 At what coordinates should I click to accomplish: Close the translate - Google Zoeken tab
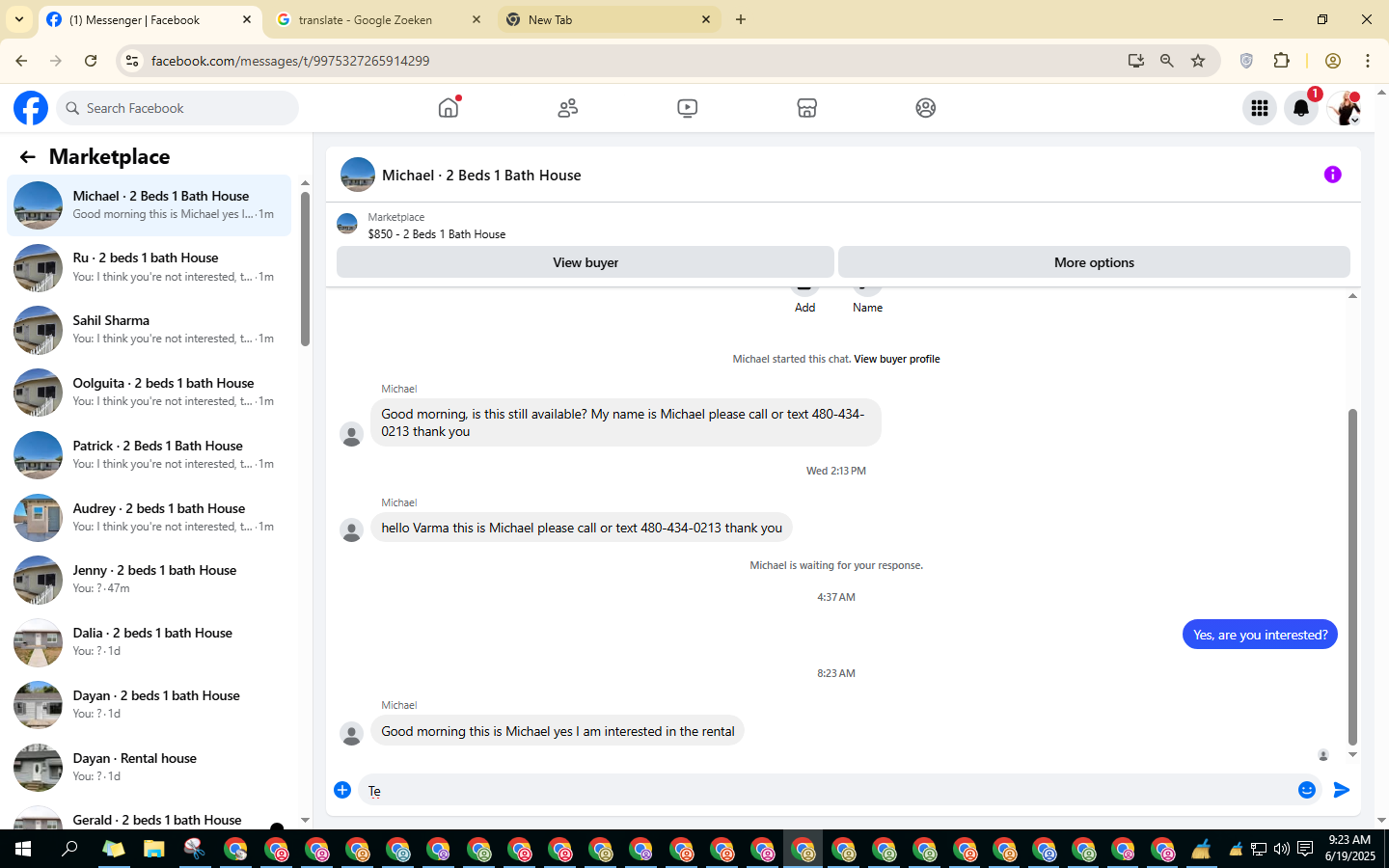(x=477, y=19)
